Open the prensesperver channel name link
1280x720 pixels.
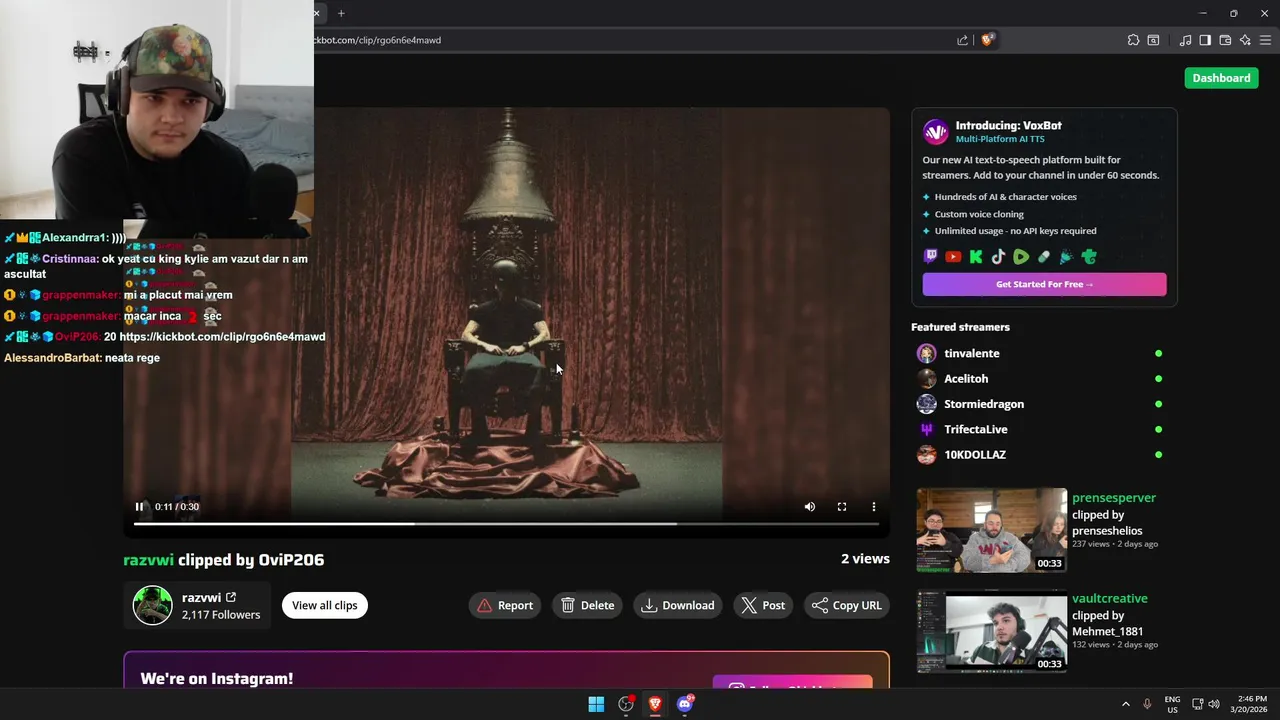(1114, 498)
